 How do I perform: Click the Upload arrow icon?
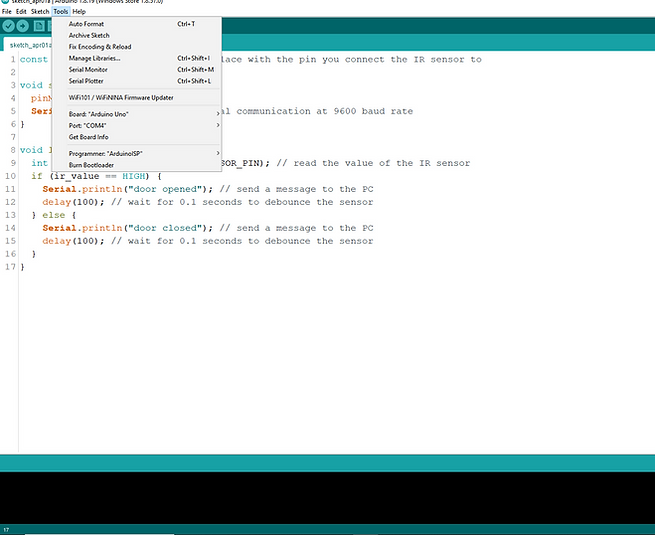23,26
